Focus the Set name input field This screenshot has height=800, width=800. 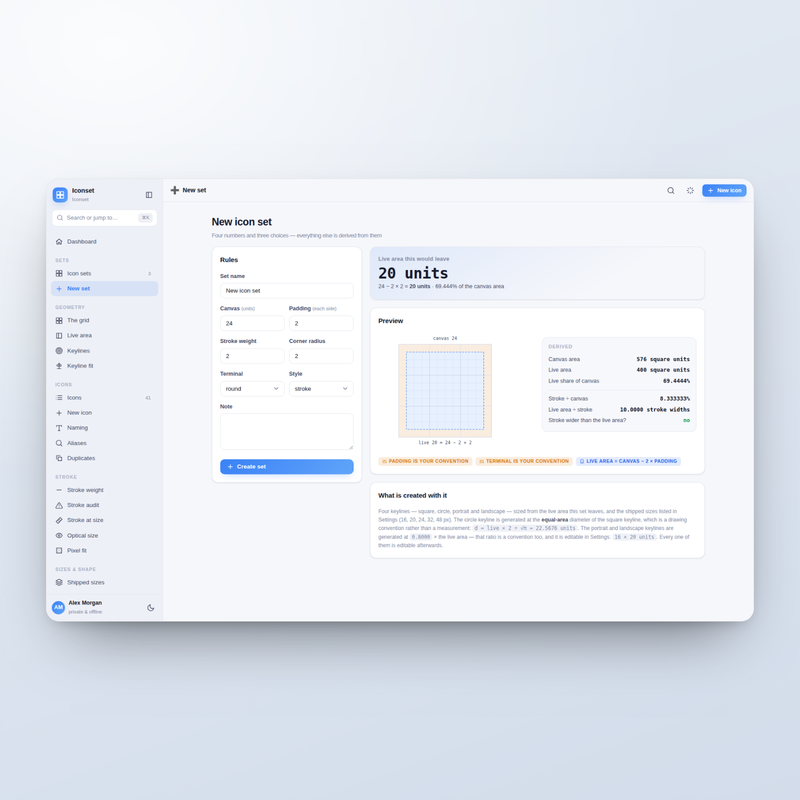(x=287, y=291)
